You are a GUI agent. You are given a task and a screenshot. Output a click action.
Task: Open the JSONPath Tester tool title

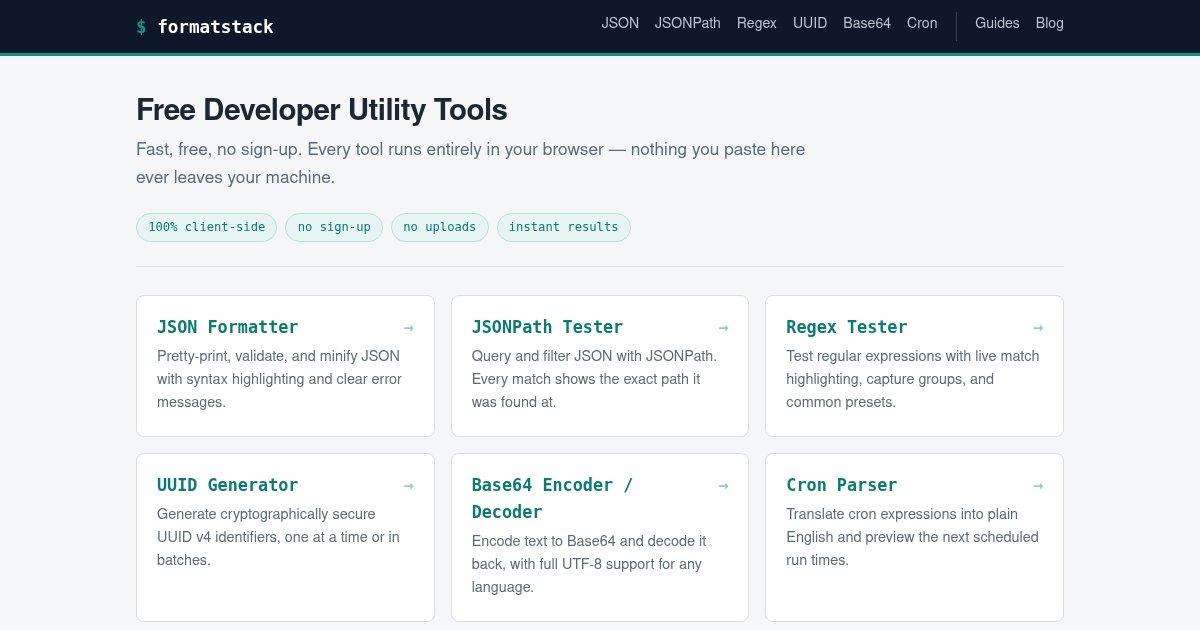pos(547,327)
